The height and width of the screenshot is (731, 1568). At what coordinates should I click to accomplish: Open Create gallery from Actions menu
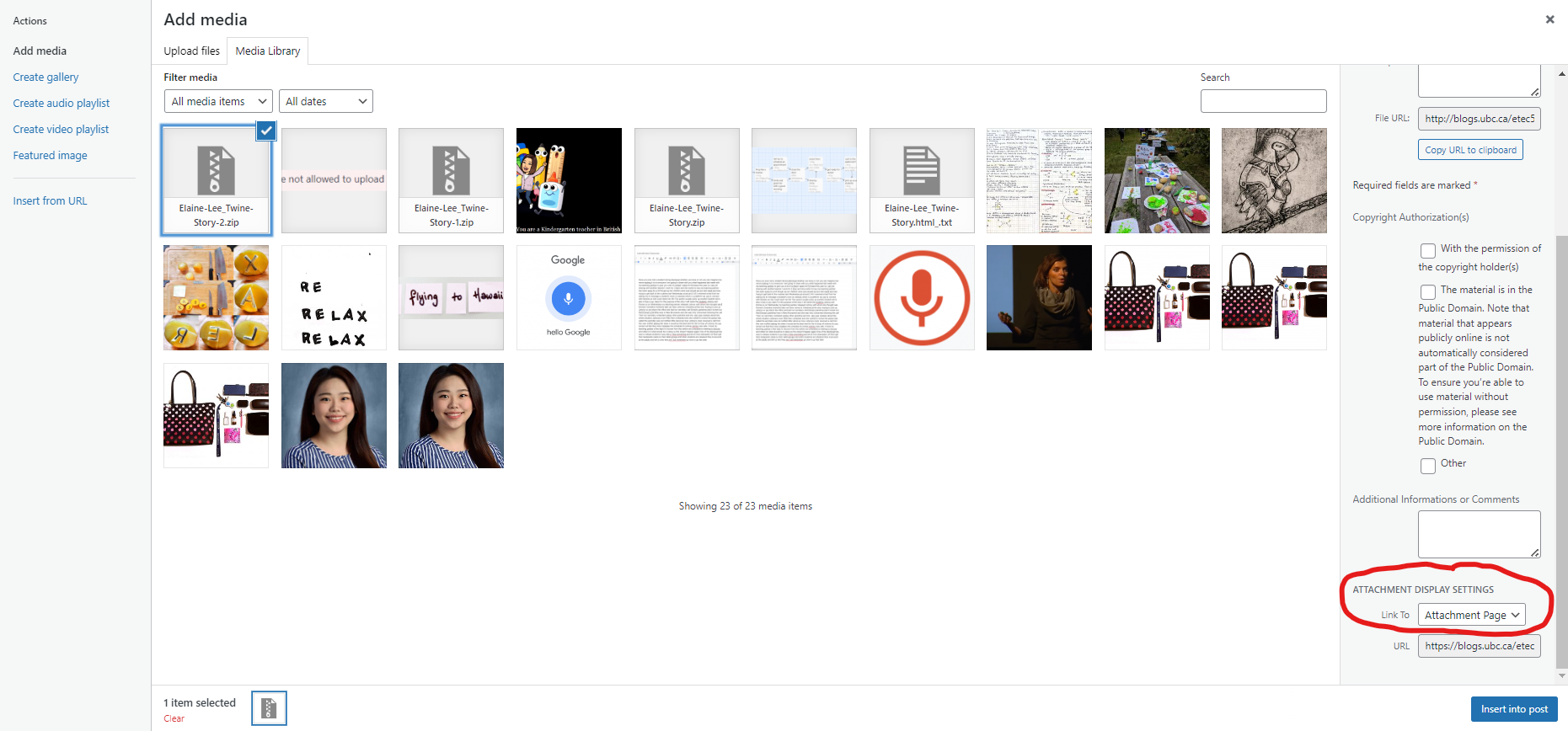pyautogui.click(x=45, y=77)
